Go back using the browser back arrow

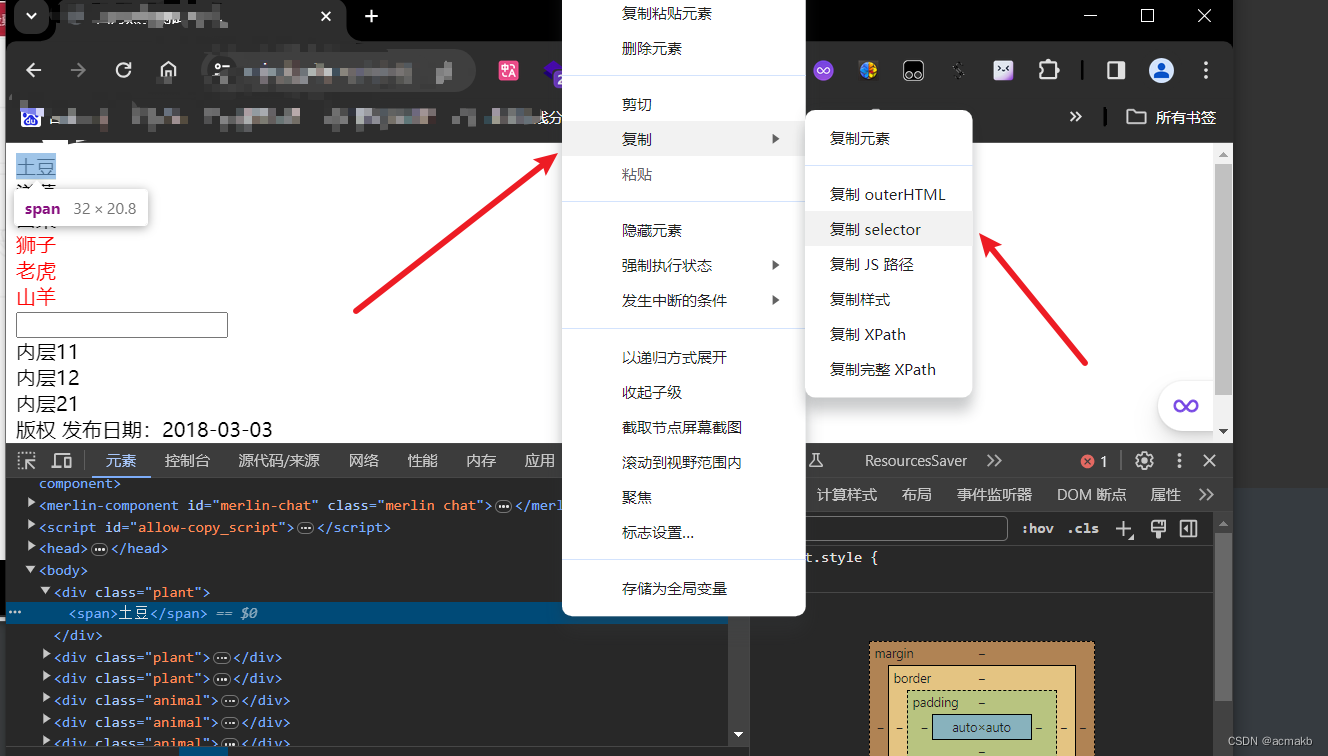point(34,70)
